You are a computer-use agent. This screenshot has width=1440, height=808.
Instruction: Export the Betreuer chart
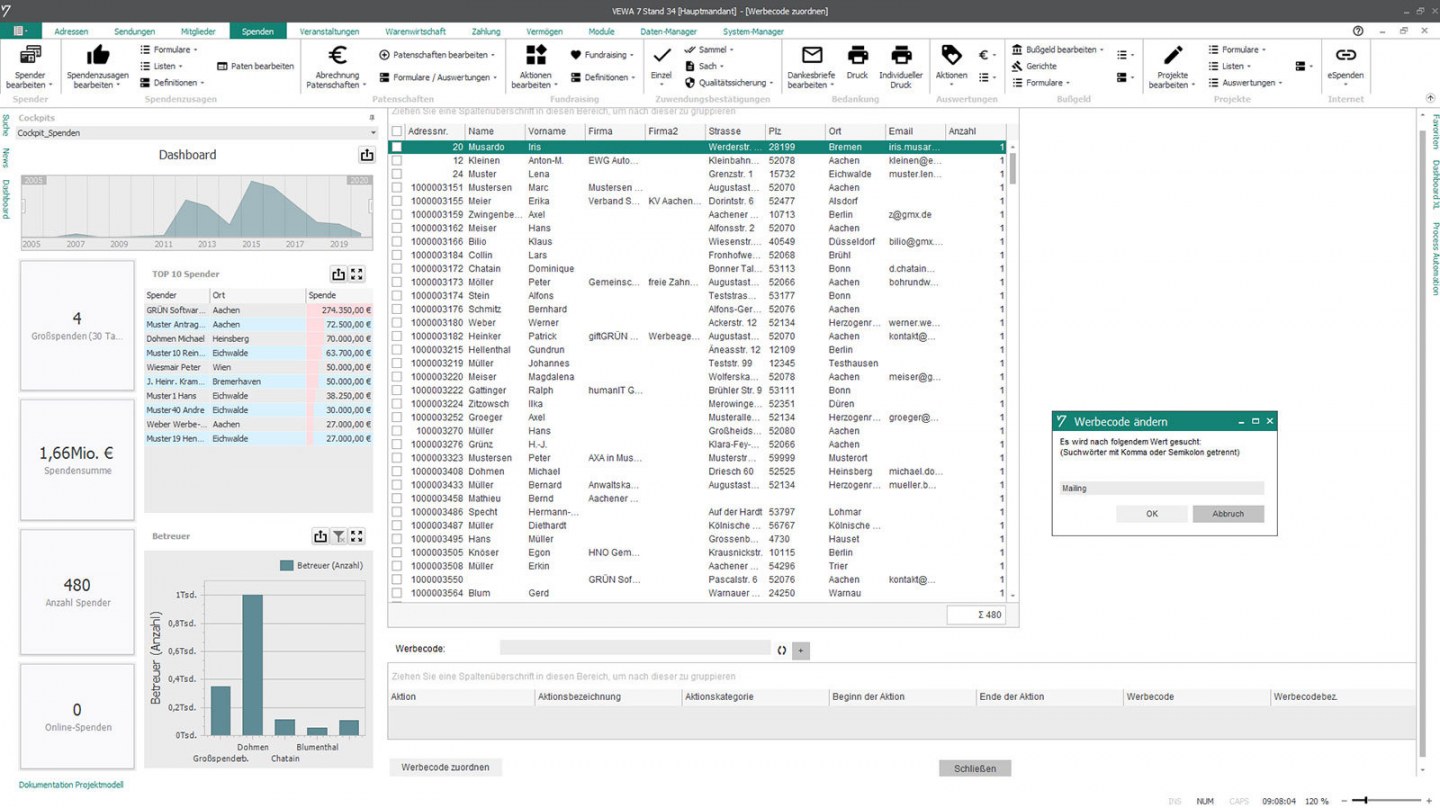tap(320, 536)
